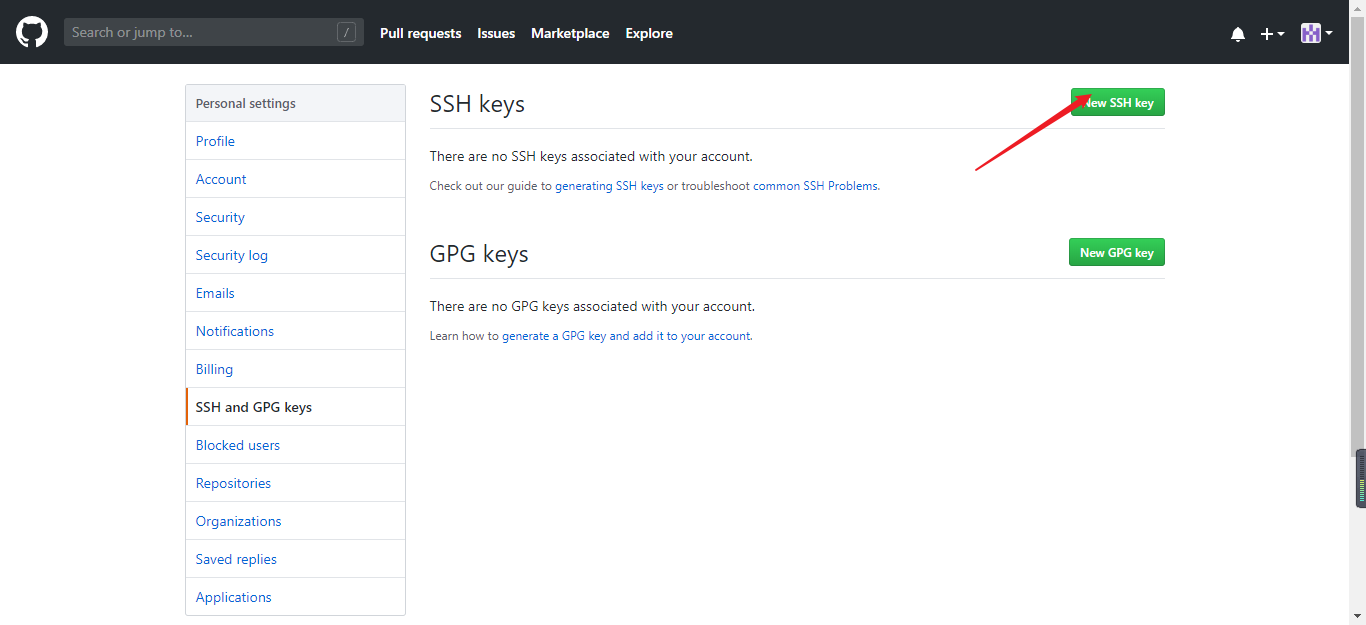Viewport: 1366px width, 625px height.
Task: Open common SSH Problems link
Action: (x=815, y=186)
